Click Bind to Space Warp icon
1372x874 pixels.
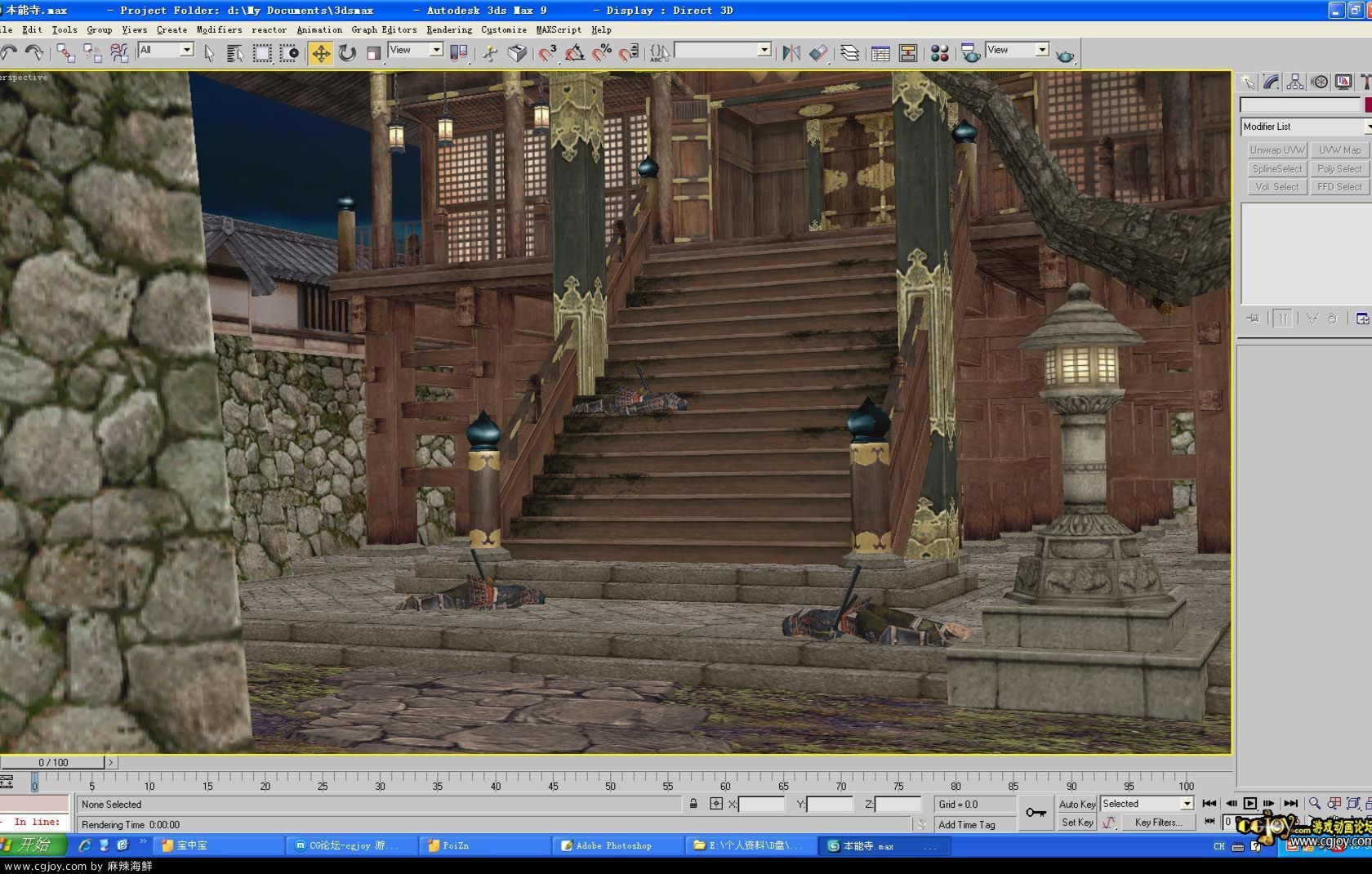119,53
